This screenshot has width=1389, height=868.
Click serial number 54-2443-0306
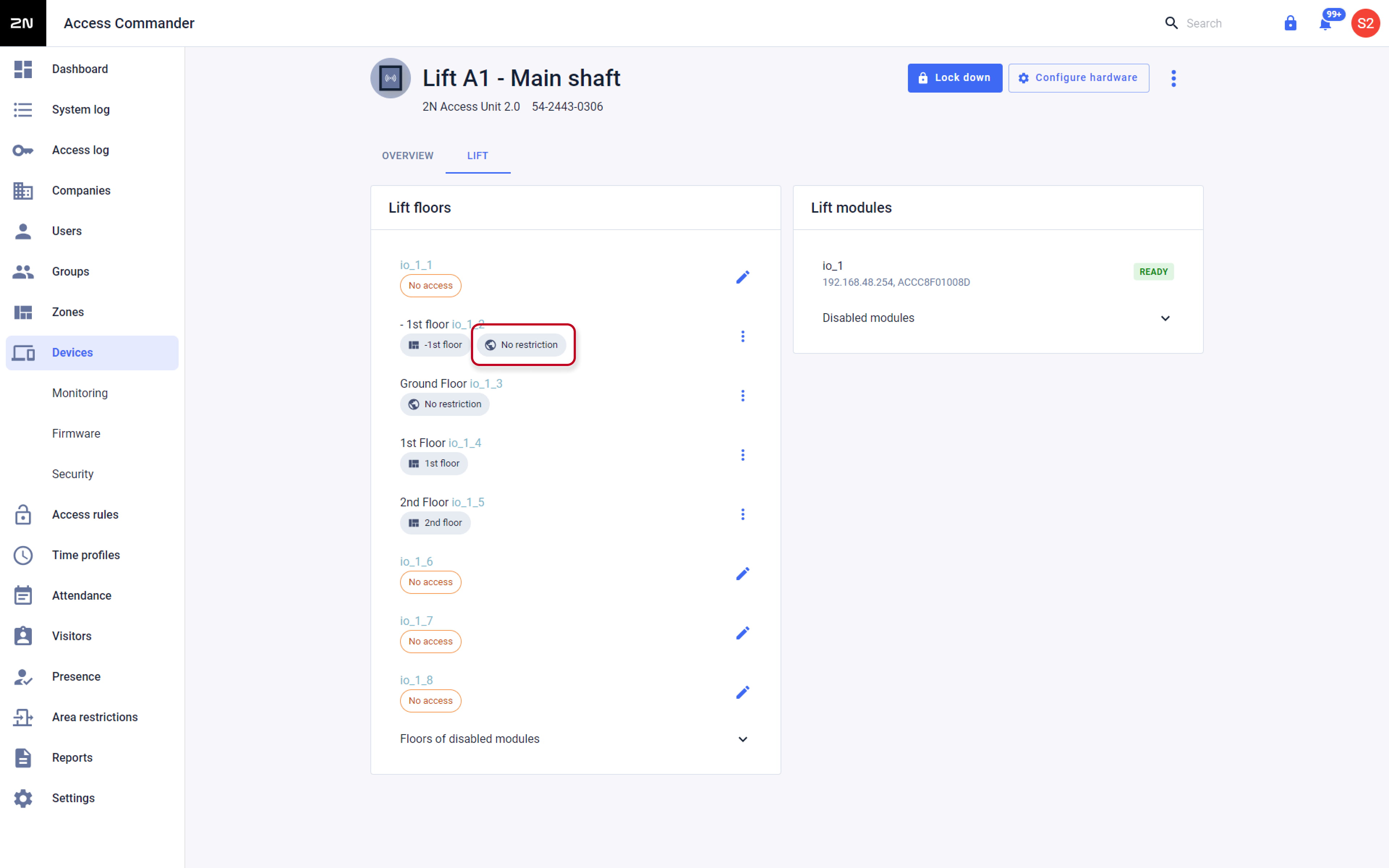(x=567, y=107)
